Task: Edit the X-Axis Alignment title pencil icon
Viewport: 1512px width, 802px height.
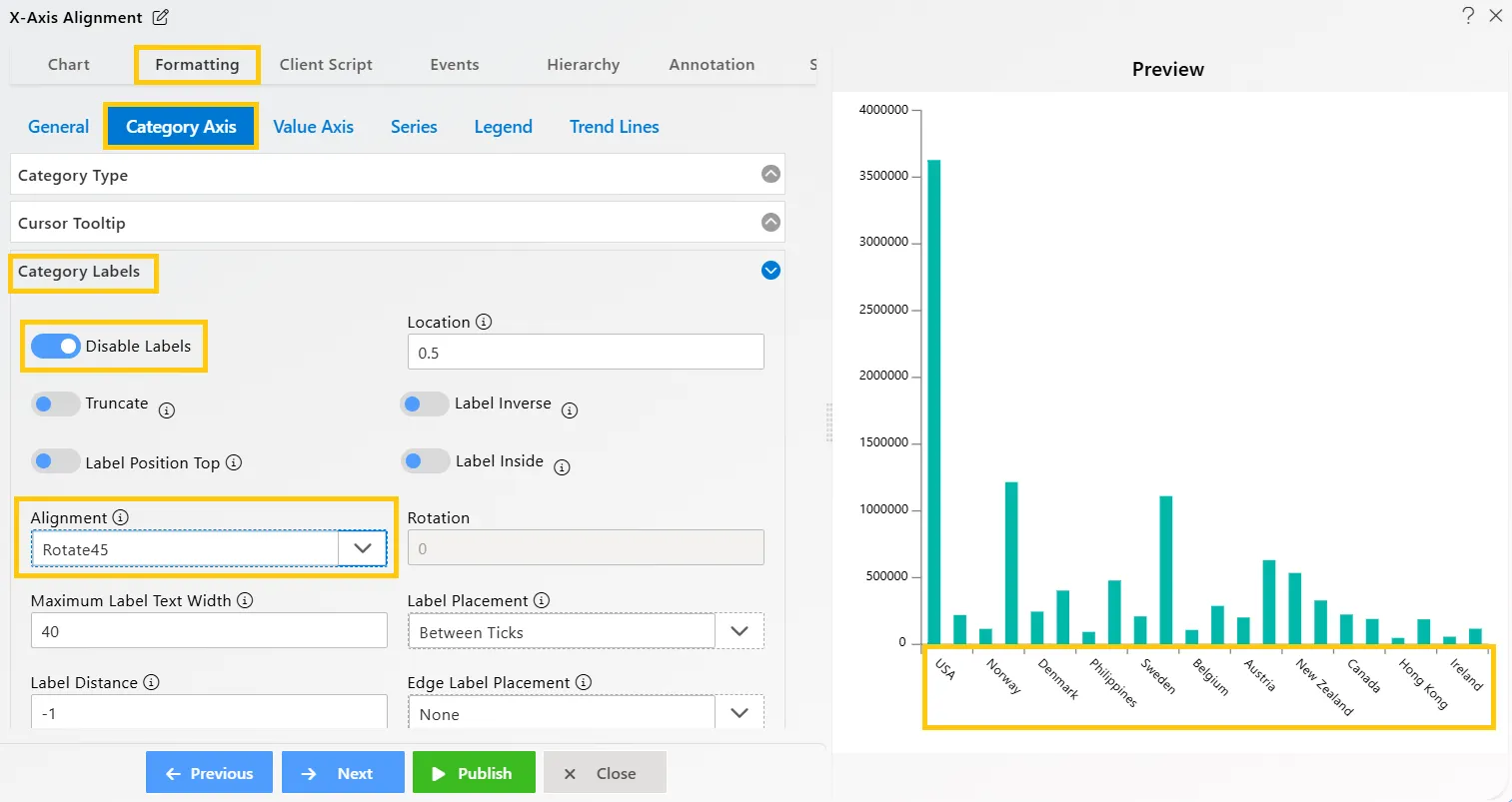Action: coord(161,17)
